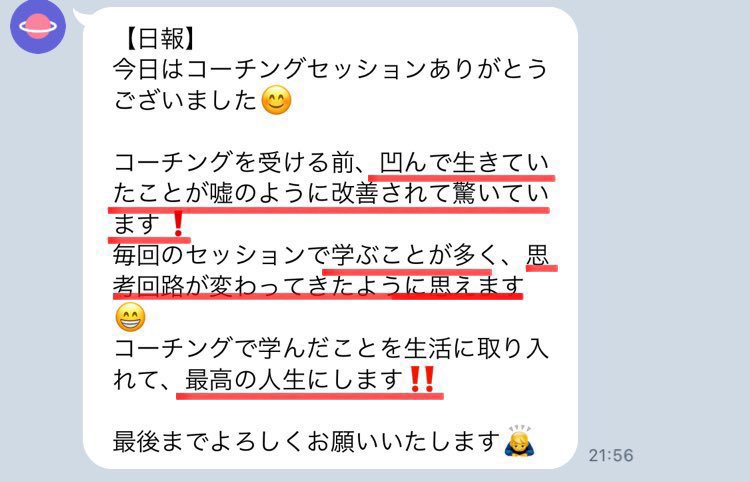Viewport: 750px width, 482px height.
Task: Tap the double red exclamation marks
Action: click(422, 379)
